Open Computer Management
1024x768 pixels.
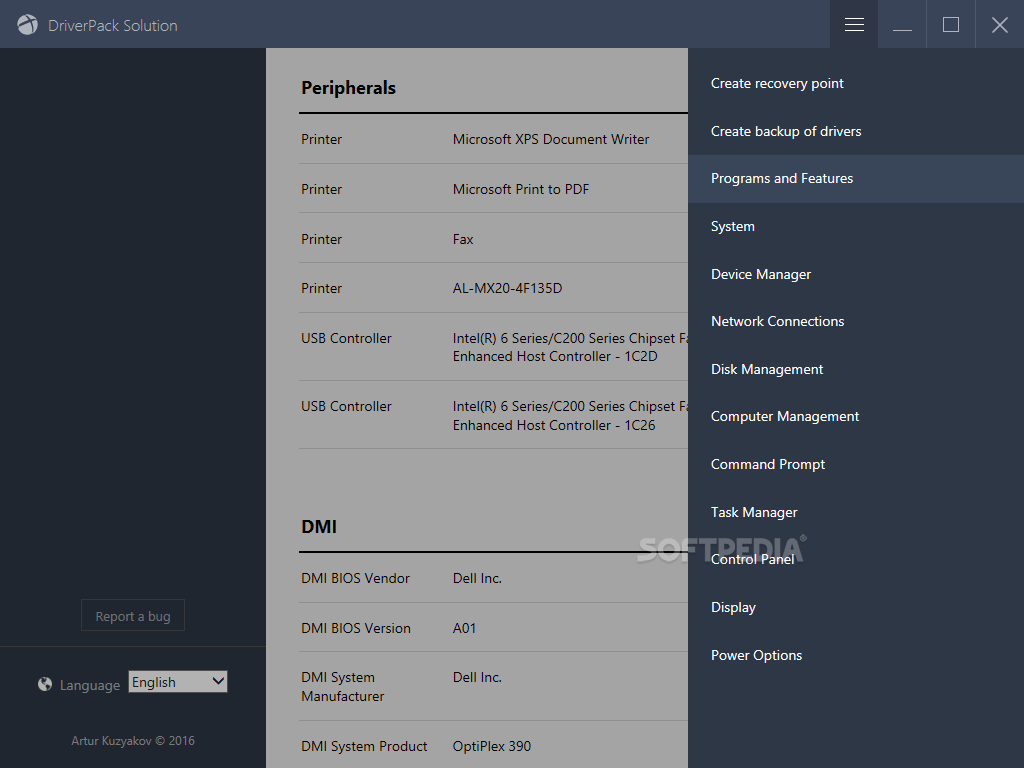856,416
